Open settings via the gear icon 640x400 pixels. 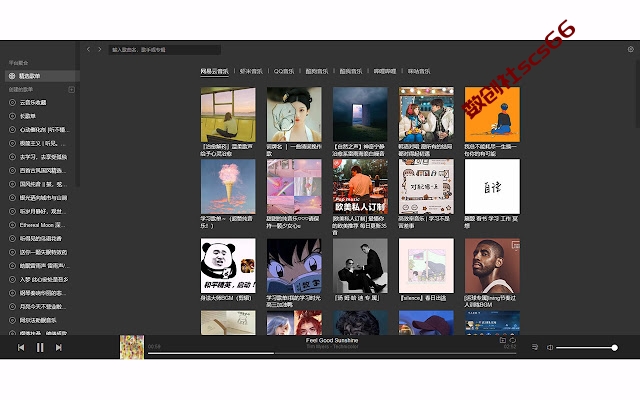pos(631,49)
